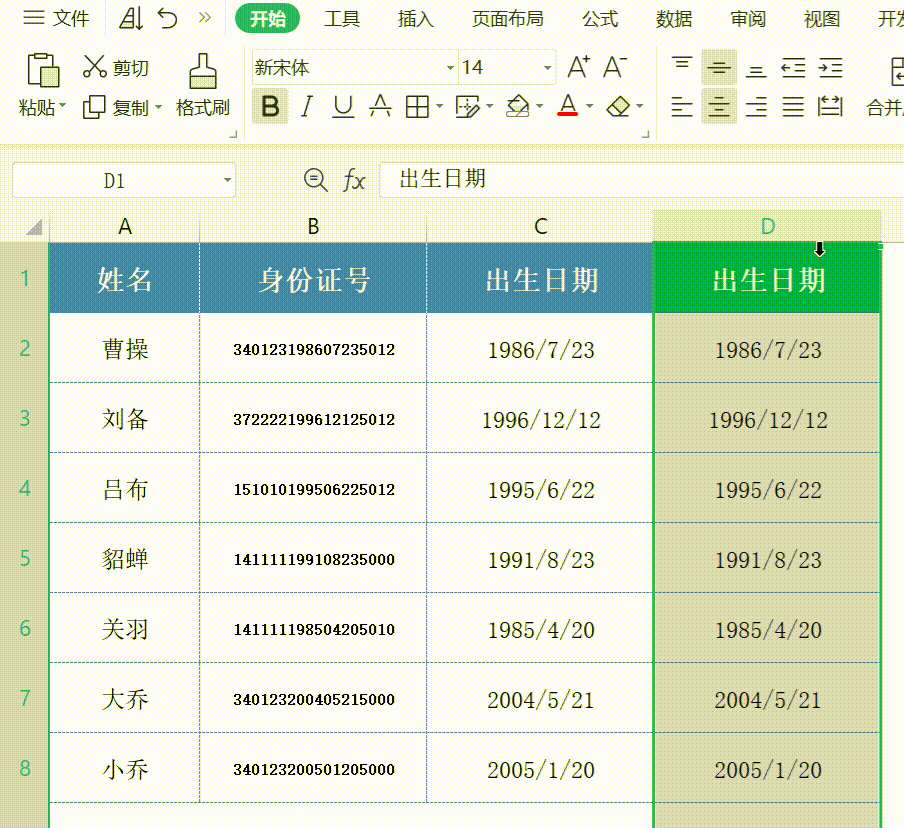The width and height of the screenshot is (904, 828).
Task: Select row 5 header
Action: click(25, 558)
